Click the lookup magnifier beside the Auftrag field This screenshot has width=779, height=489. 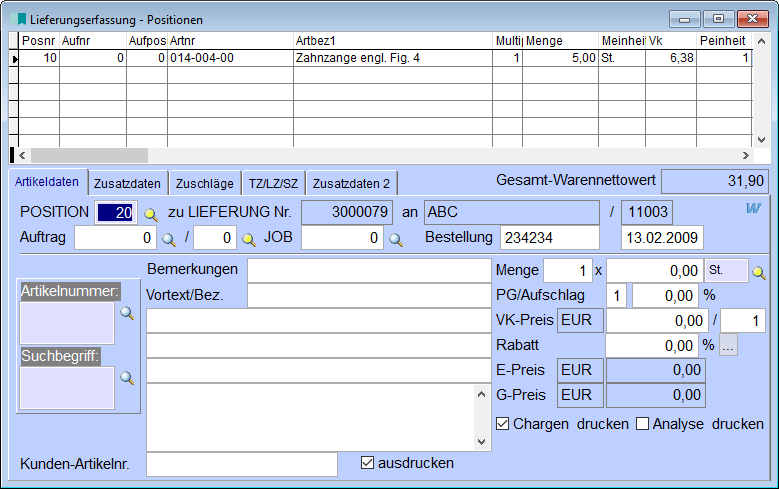click(168, 238)
